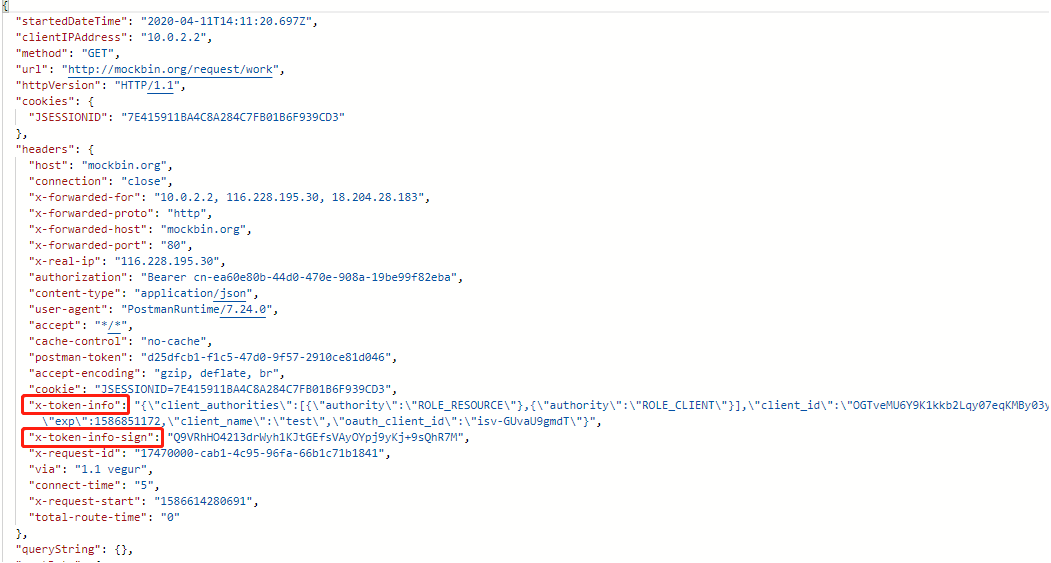Click the "content-type" application/json value
This screenshot has height=563, width=1051.
pos(197,293)
